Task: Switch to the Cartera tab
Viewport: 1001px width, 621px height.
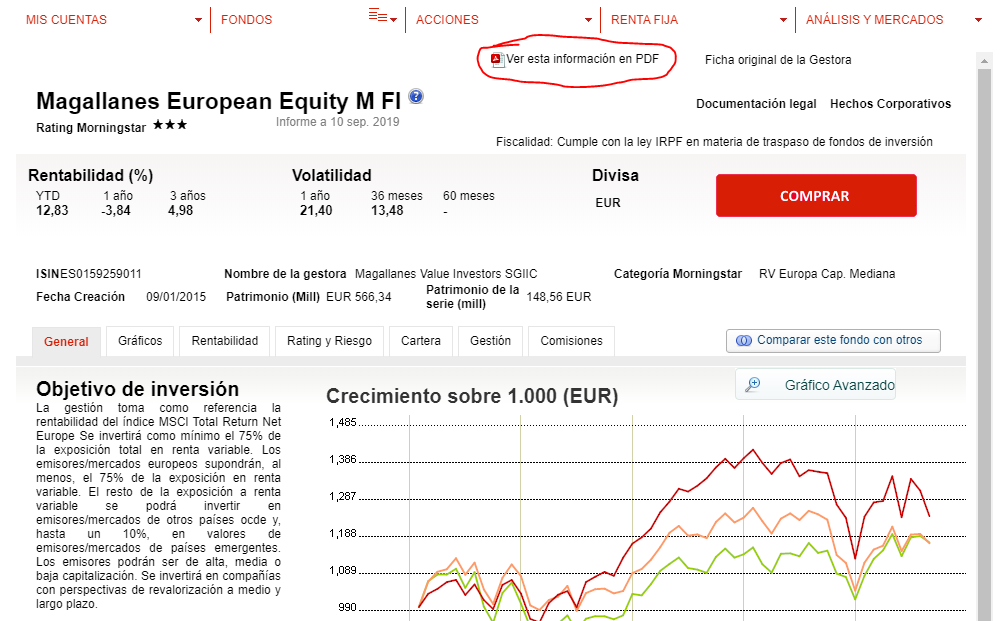Action: (421, 341)
